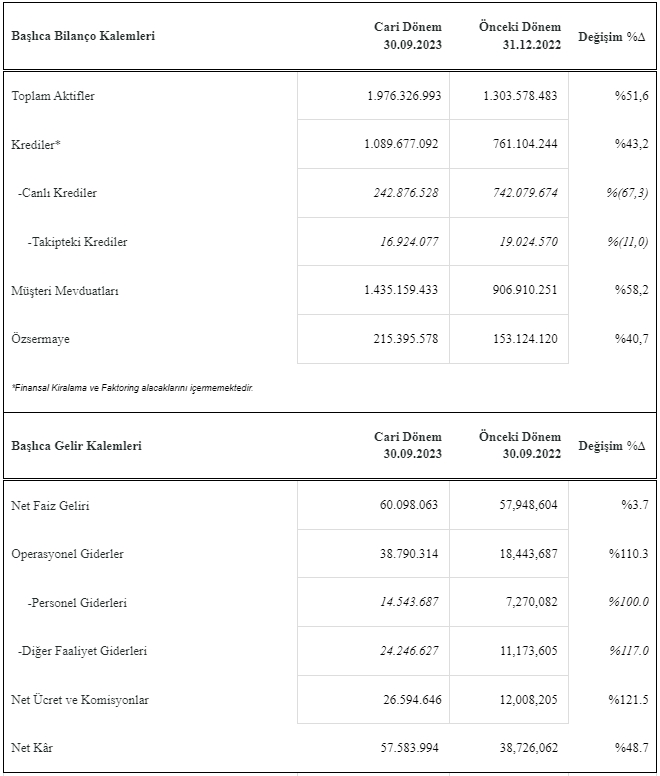Click the Krediler* row label
660x776 pixels.
click(36, 145)
